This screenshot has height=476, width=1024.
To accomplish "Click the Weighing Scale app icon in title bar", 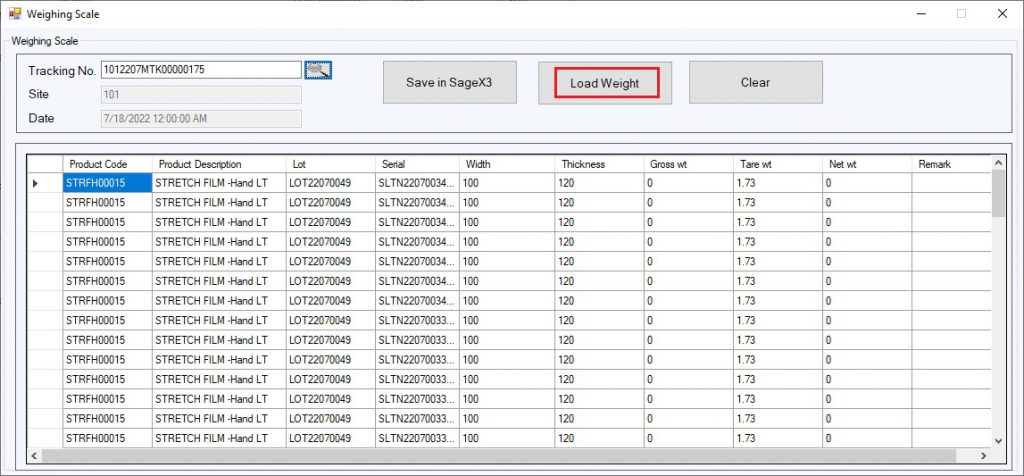I will 14,13.
